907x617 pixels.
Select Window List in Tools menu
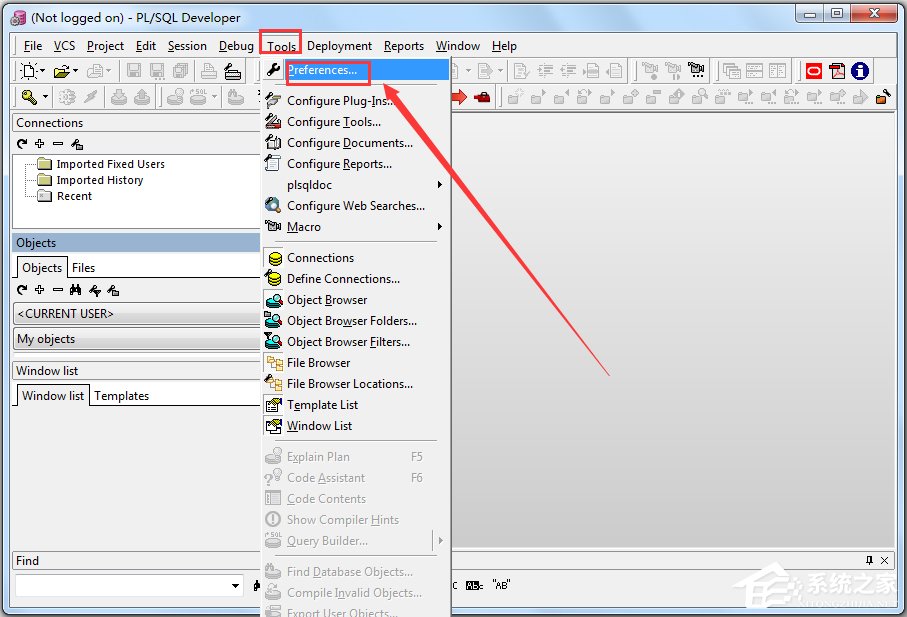356,426
